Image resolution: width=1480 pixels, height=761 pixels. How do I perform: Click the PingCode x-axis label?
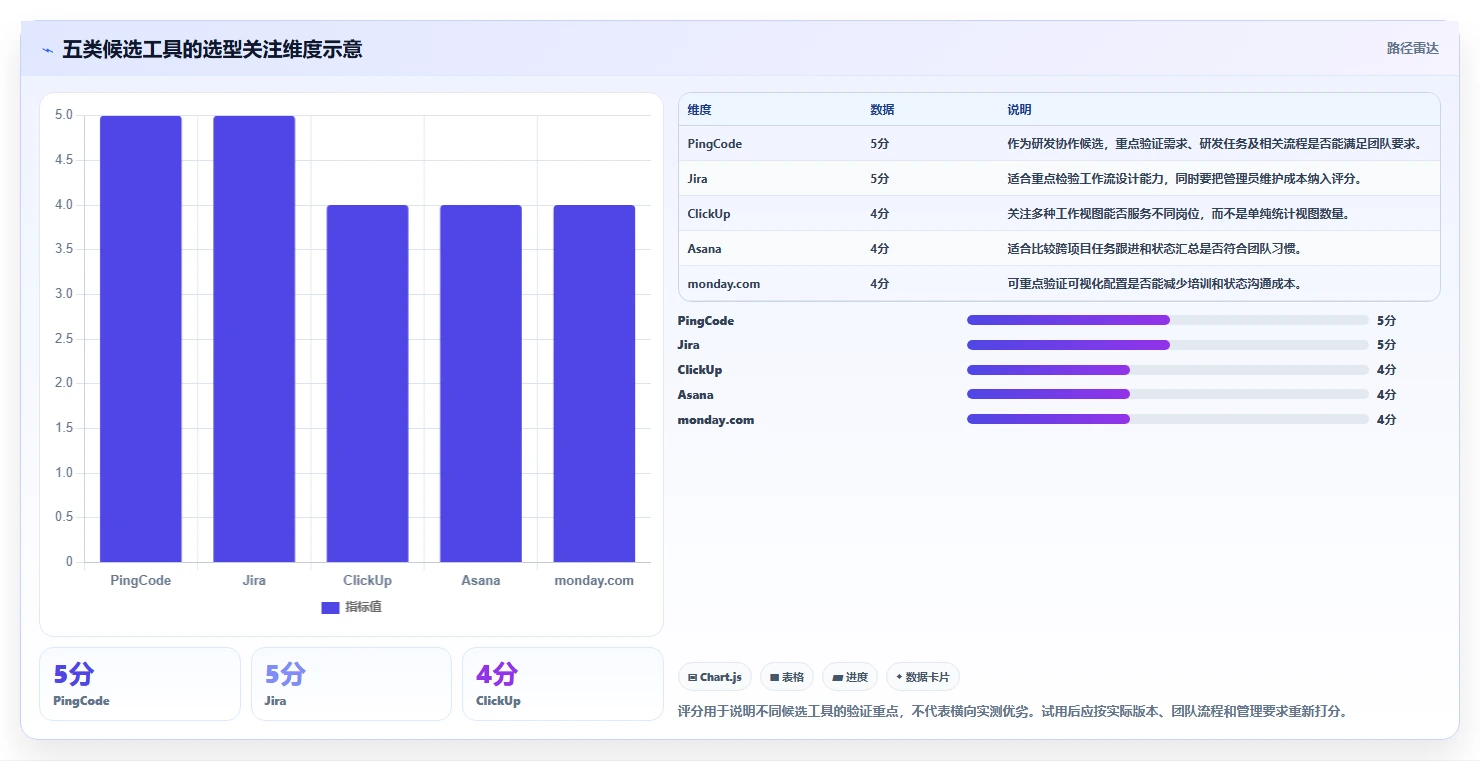(x=141, y=580)
